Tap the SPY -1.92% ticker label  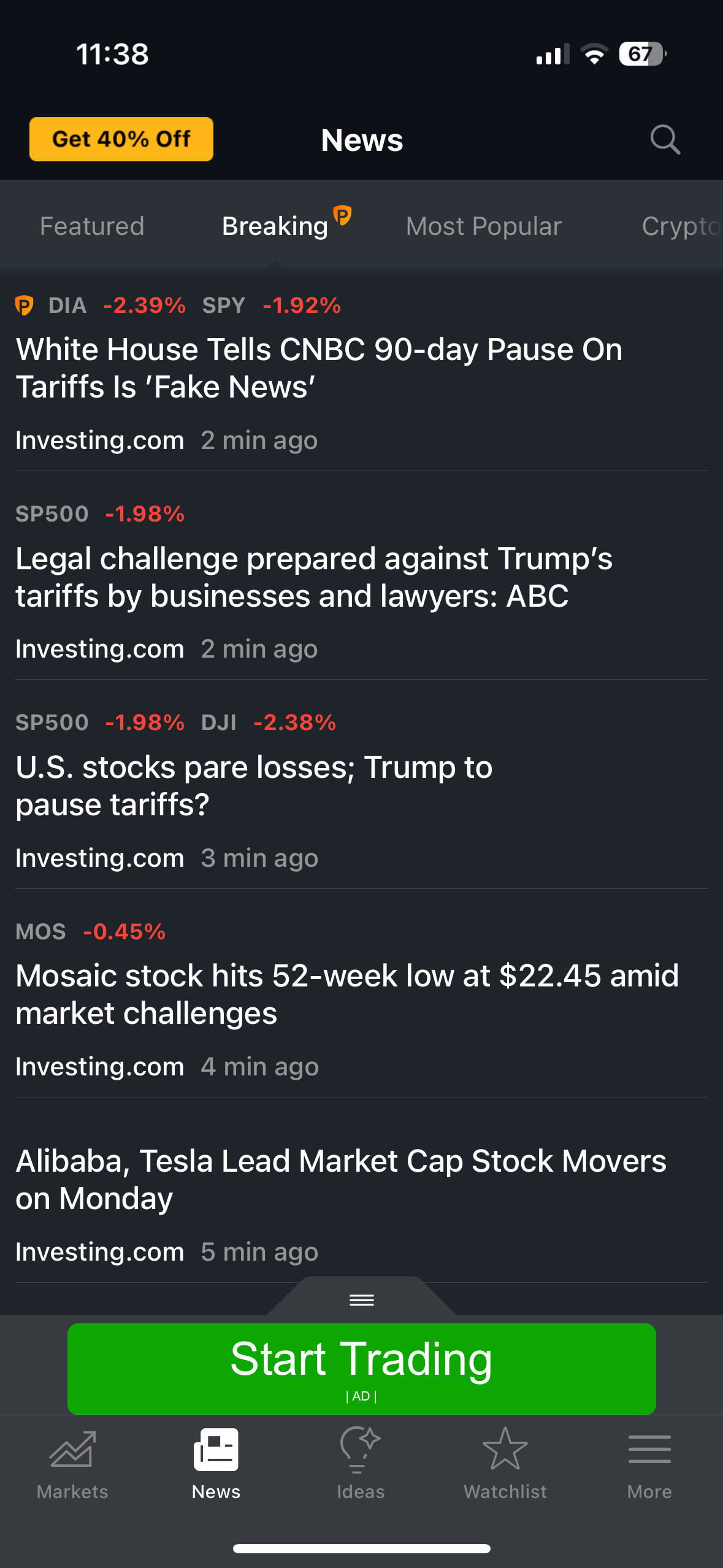[272, 305]
